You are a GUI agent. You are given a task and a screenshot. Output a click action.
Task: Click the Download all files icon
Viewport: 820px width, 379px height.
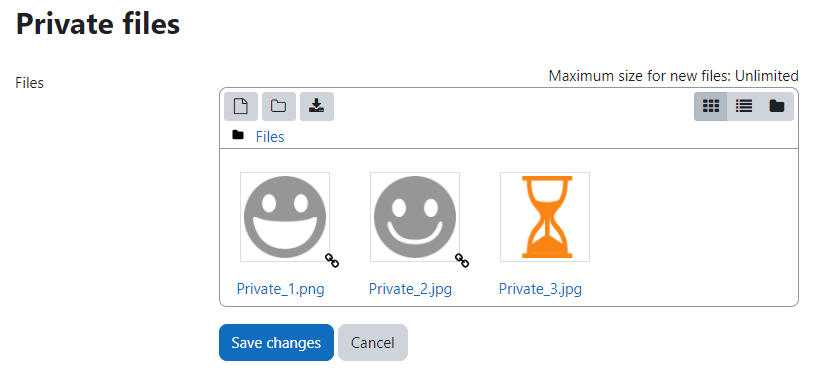[317, 106]
